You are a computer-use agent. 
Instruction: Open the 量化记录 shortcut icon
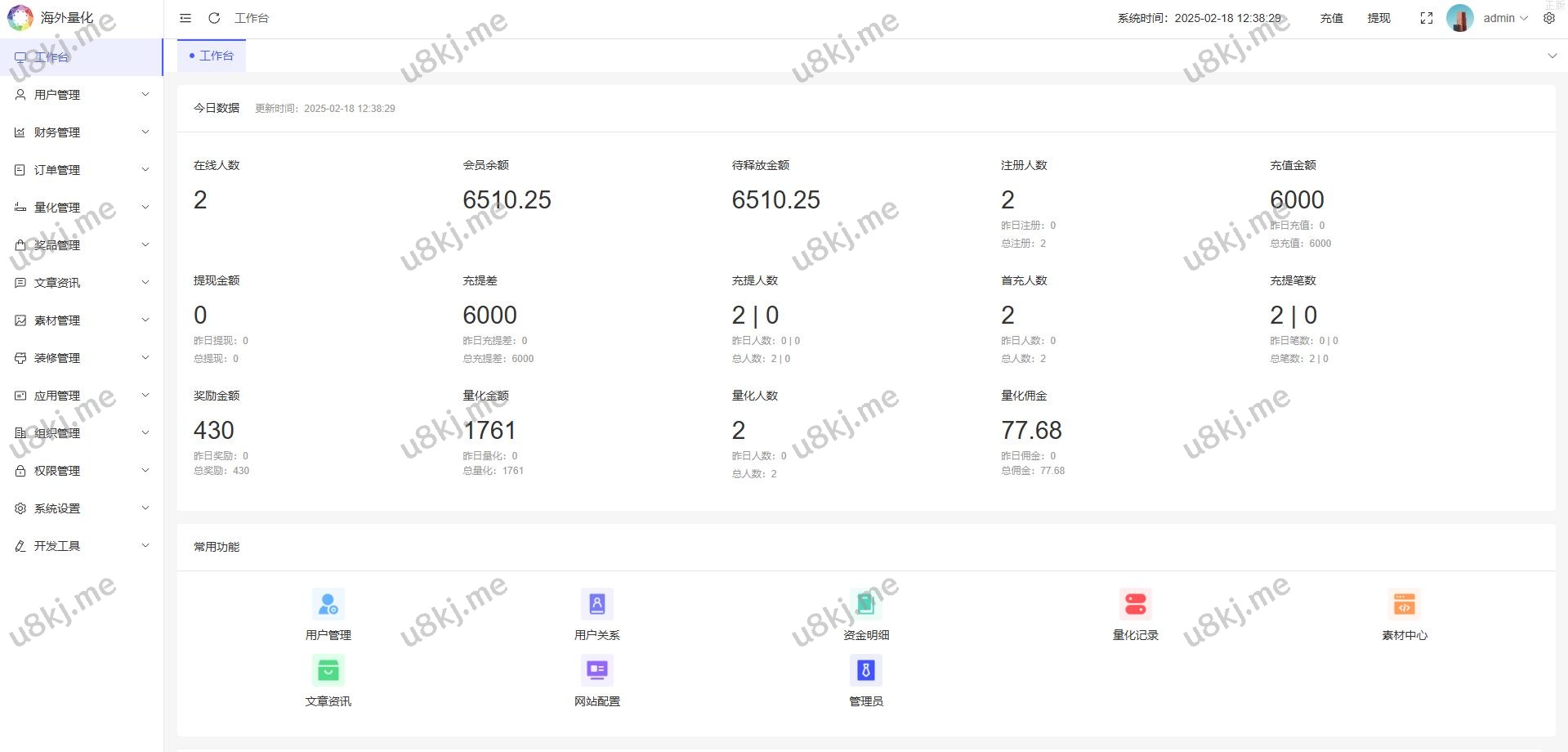pyautogui.click(x=1135, y=605)
